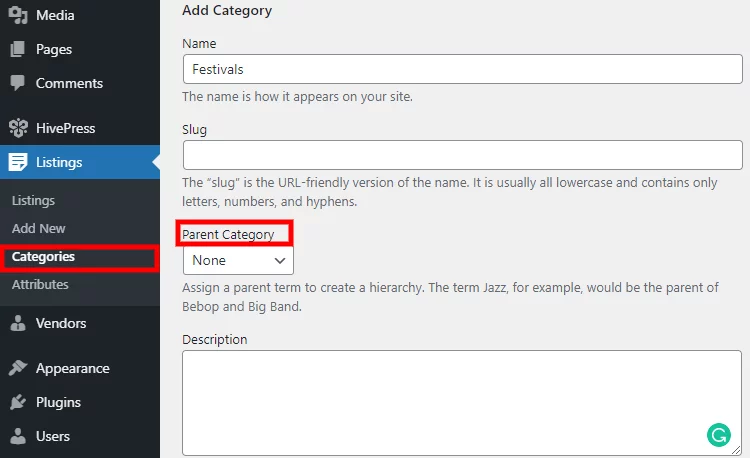Click inside the Description text area
The image size is (750, 458).
point(462,403)
